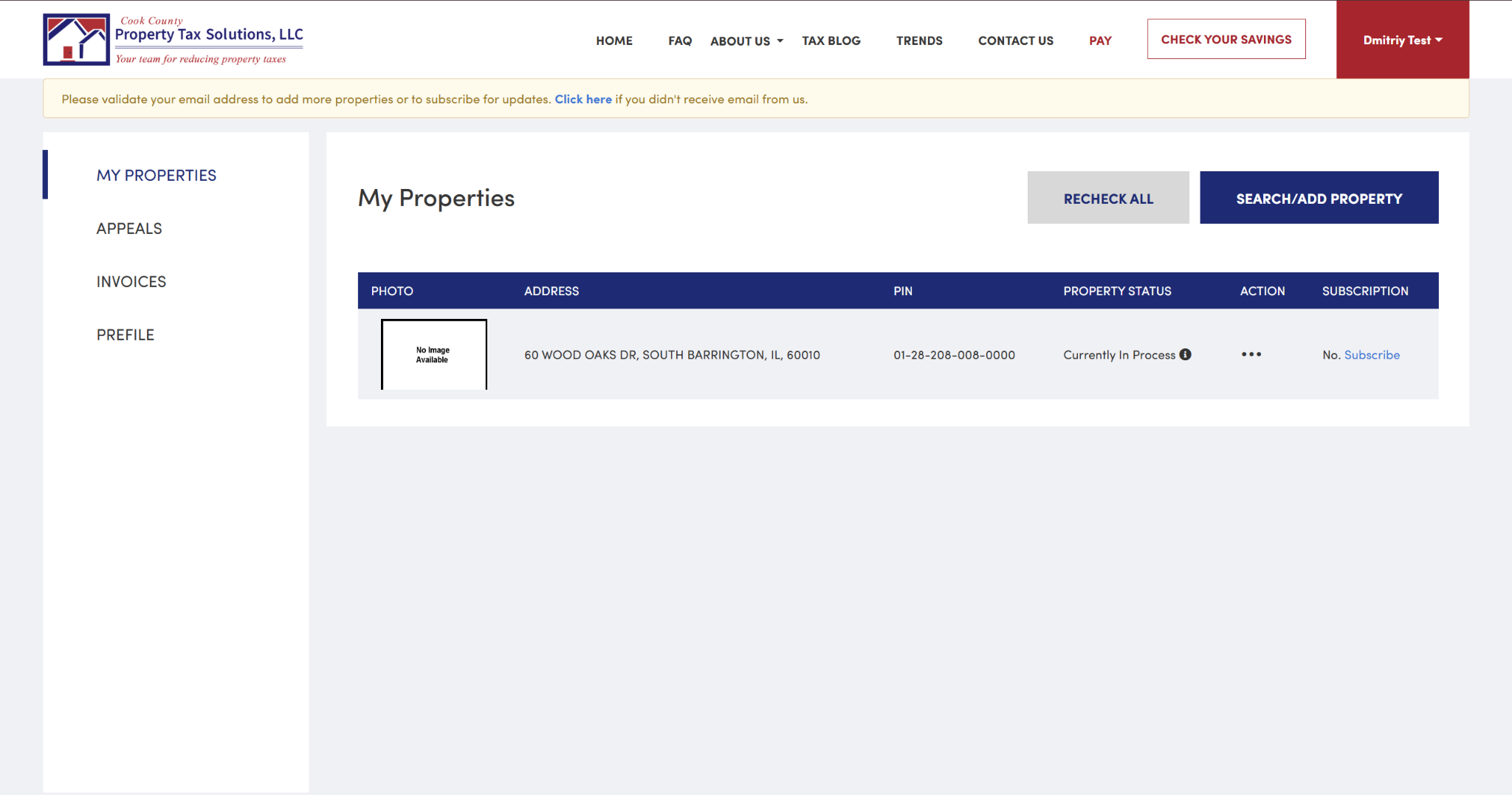Image resolution: width=1512 pixels, height=795 pixels.
Task: Select MY PROPERTIES in the sidebar
Action: click(157, 175)
